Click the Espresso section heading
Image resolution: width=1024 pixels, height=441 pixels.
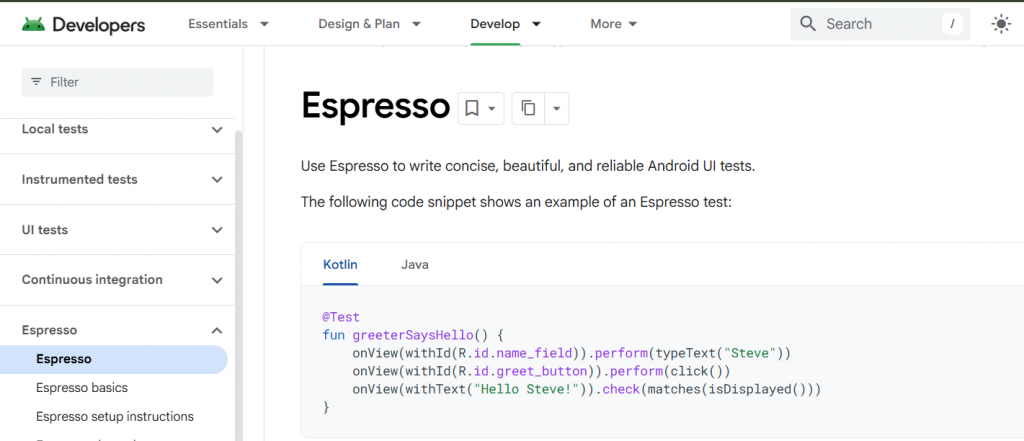click(50, 330)
